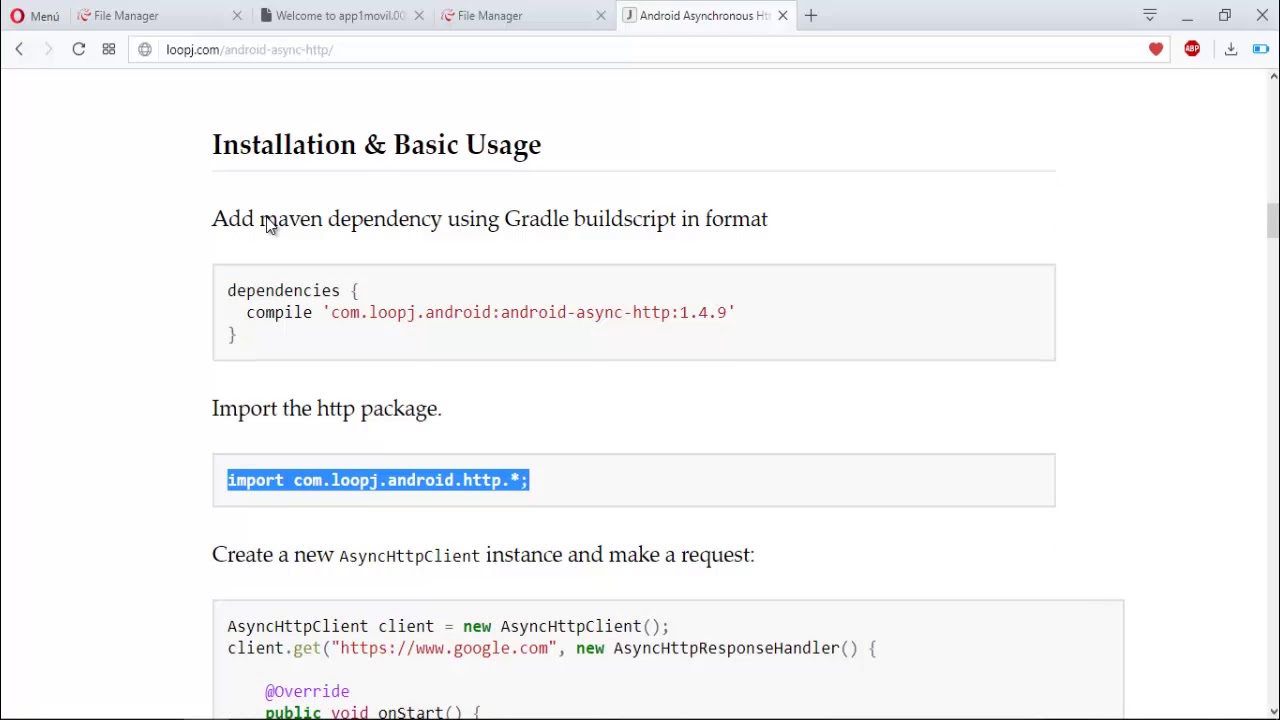Click the address bar with loopj.com URL
This screenshot has height=720, width=1280.
tap(640, 50)
